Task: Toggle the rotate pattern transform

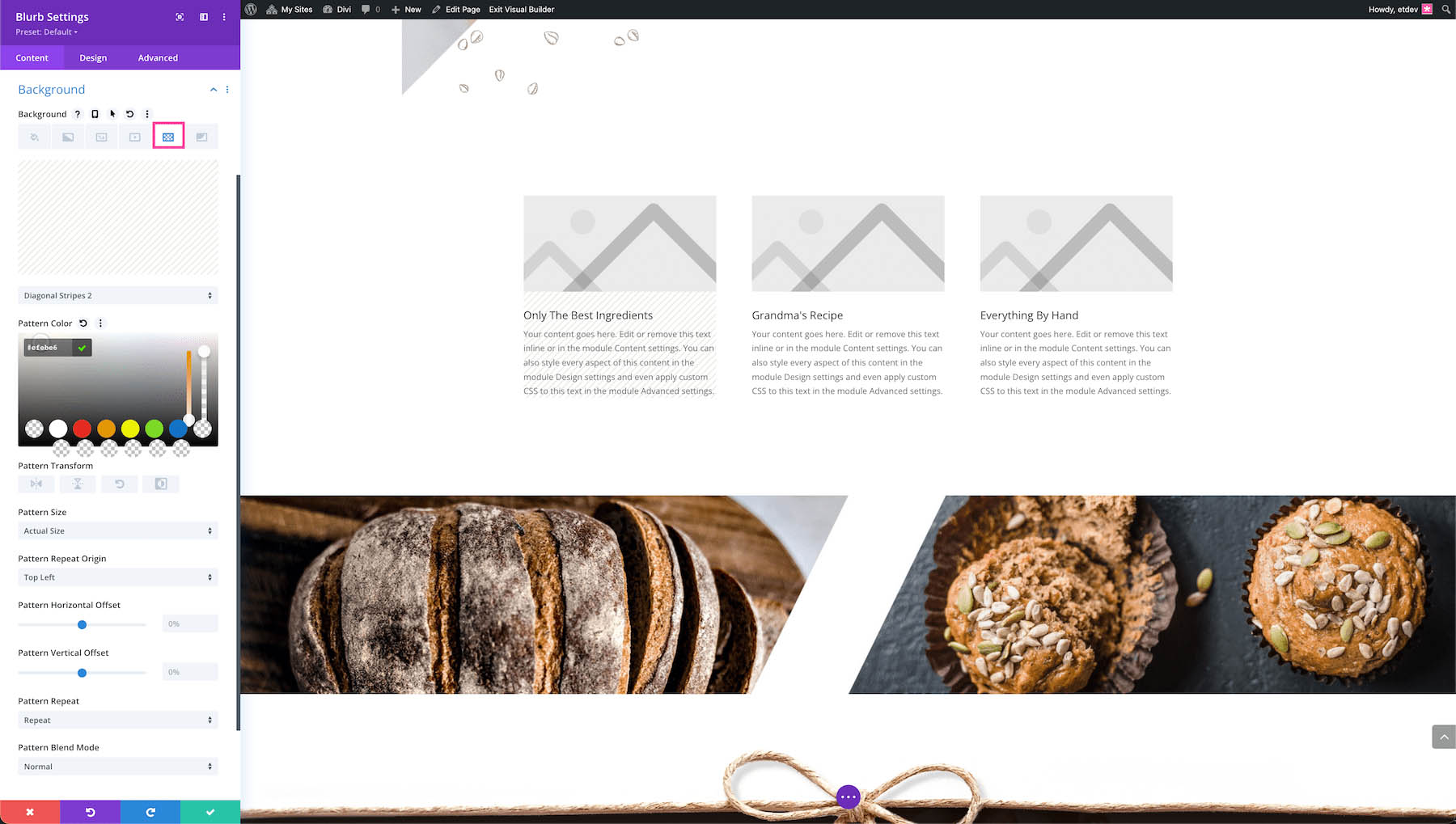Action: [x=119, y=484]
